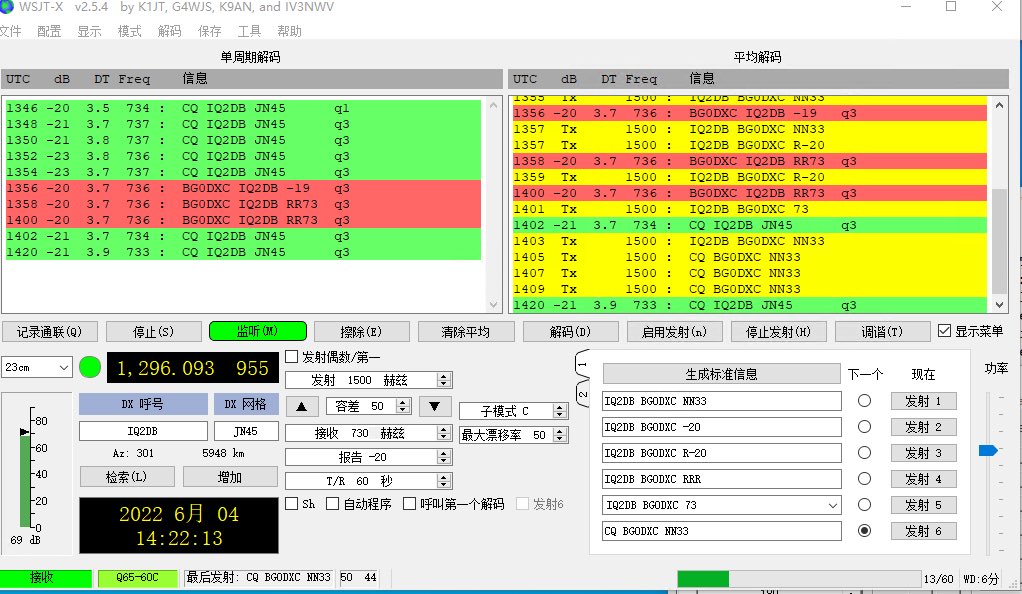The width and height of the screenshot is (1022, 594).
Task: Click the 平均解码 pane vertical scrollbar
Action: point(999,205)
